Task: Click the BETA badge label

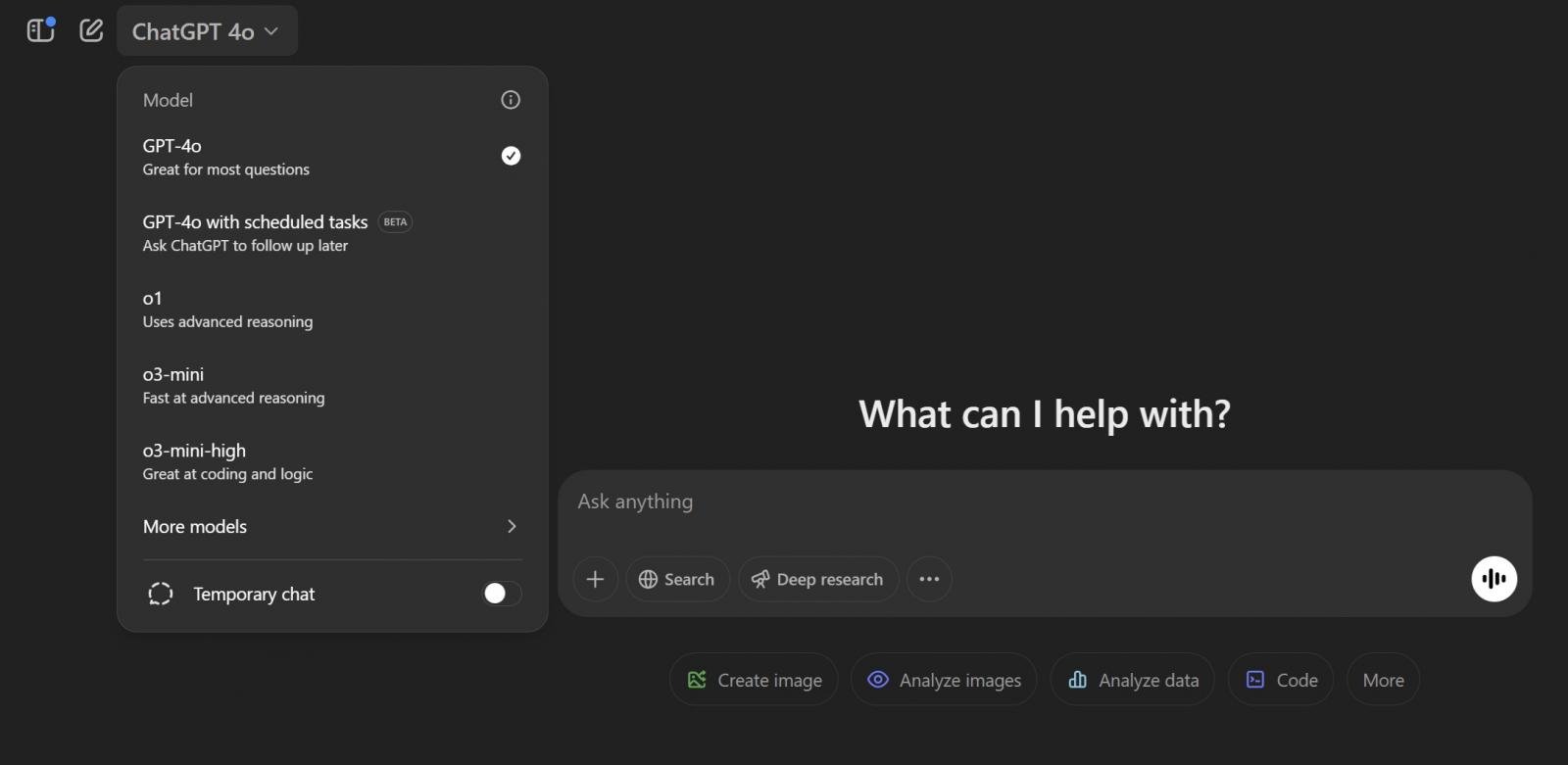Action: pos(395,222)
